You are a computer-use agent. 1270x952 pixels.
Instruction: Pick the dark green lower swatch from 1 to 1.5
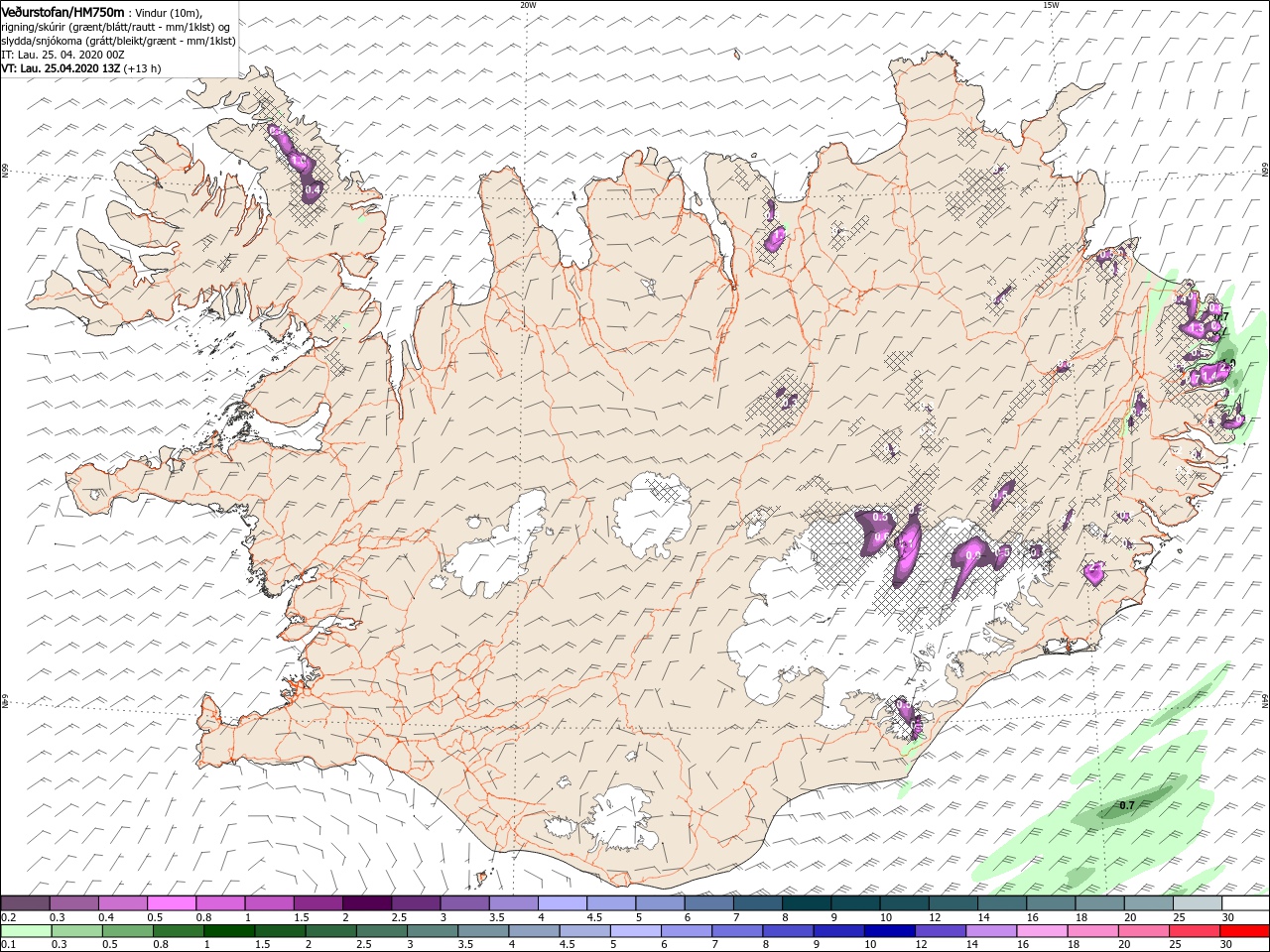click(x=231, y=931)
